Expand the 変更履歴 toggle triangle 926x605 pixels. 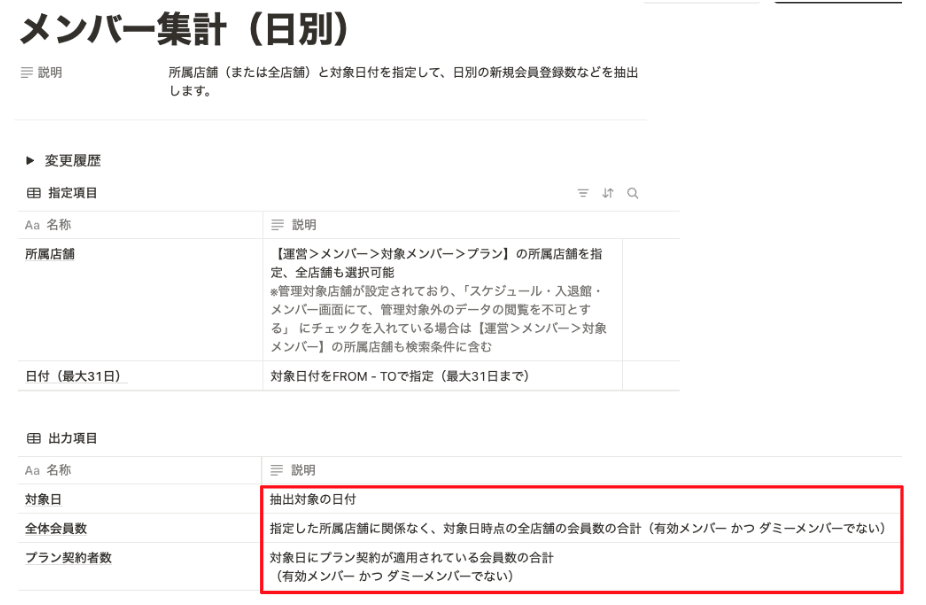(x=30, y=161)
